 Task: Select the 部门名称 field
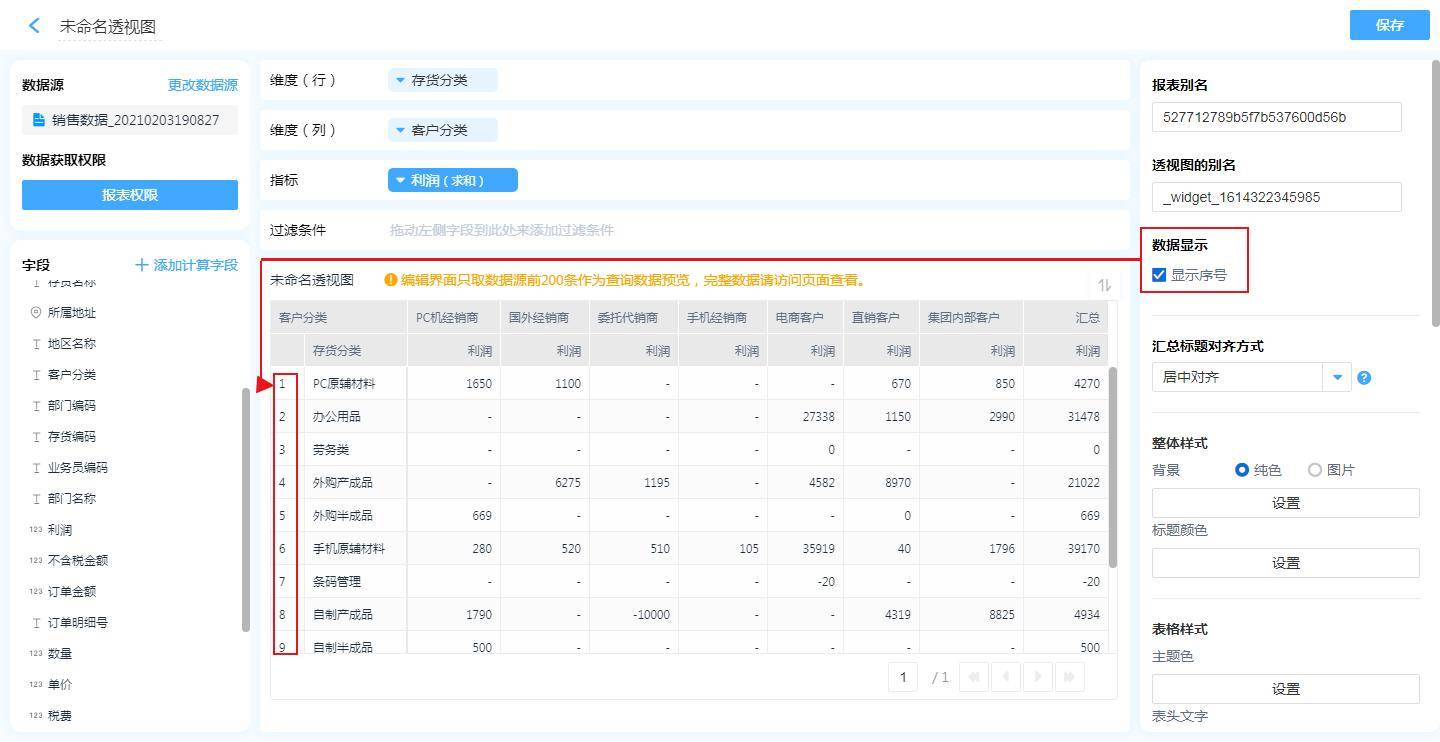tap(71, 499)
